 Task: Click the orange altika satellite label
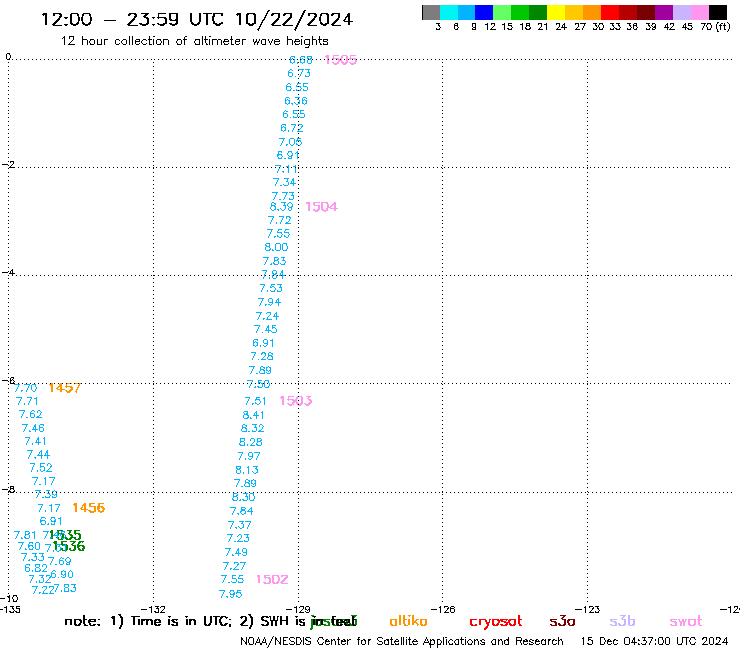(x=408, y=621)
